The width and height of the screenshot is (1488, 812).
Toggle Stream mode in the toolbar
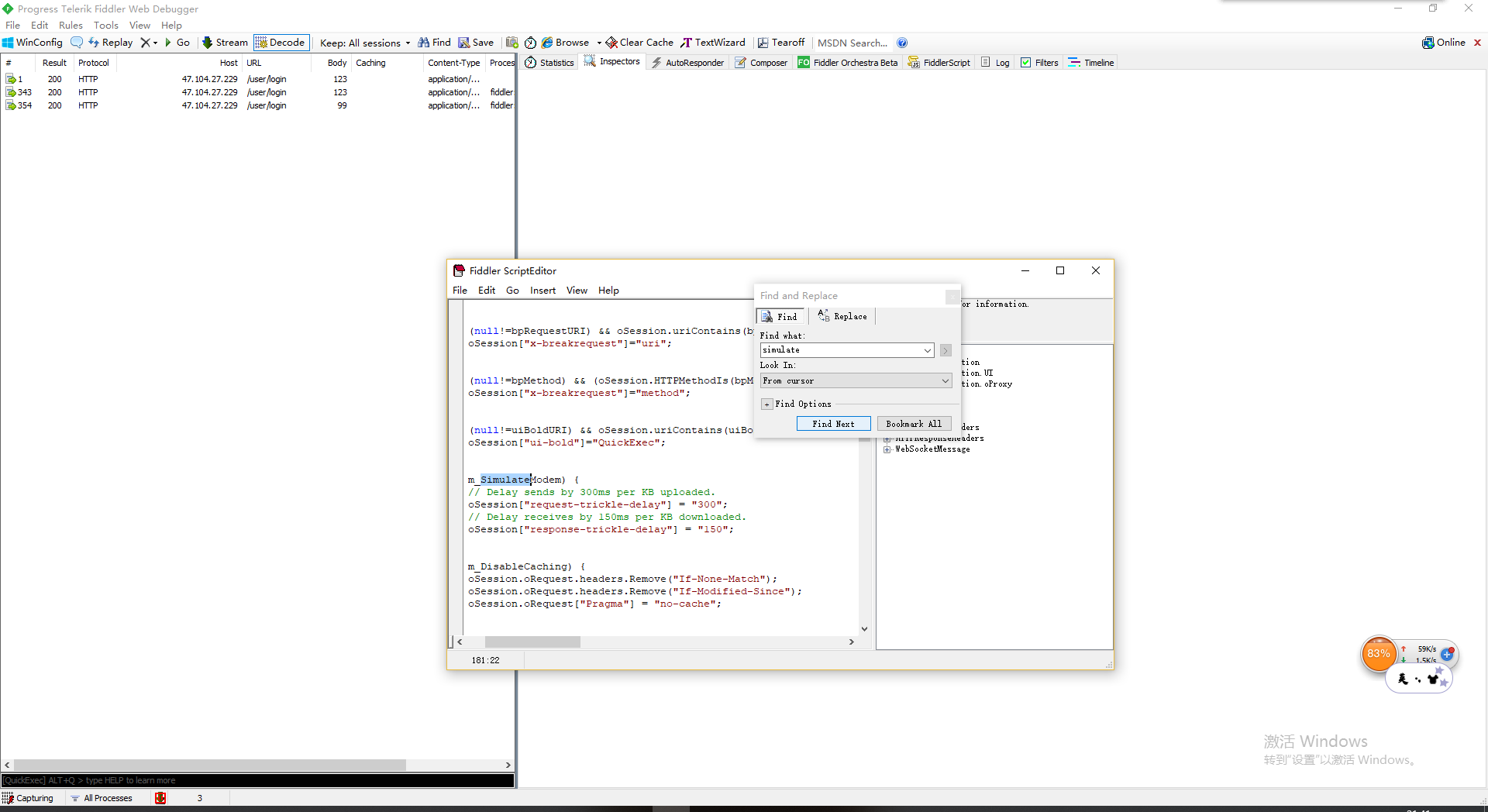pos(225,43)
